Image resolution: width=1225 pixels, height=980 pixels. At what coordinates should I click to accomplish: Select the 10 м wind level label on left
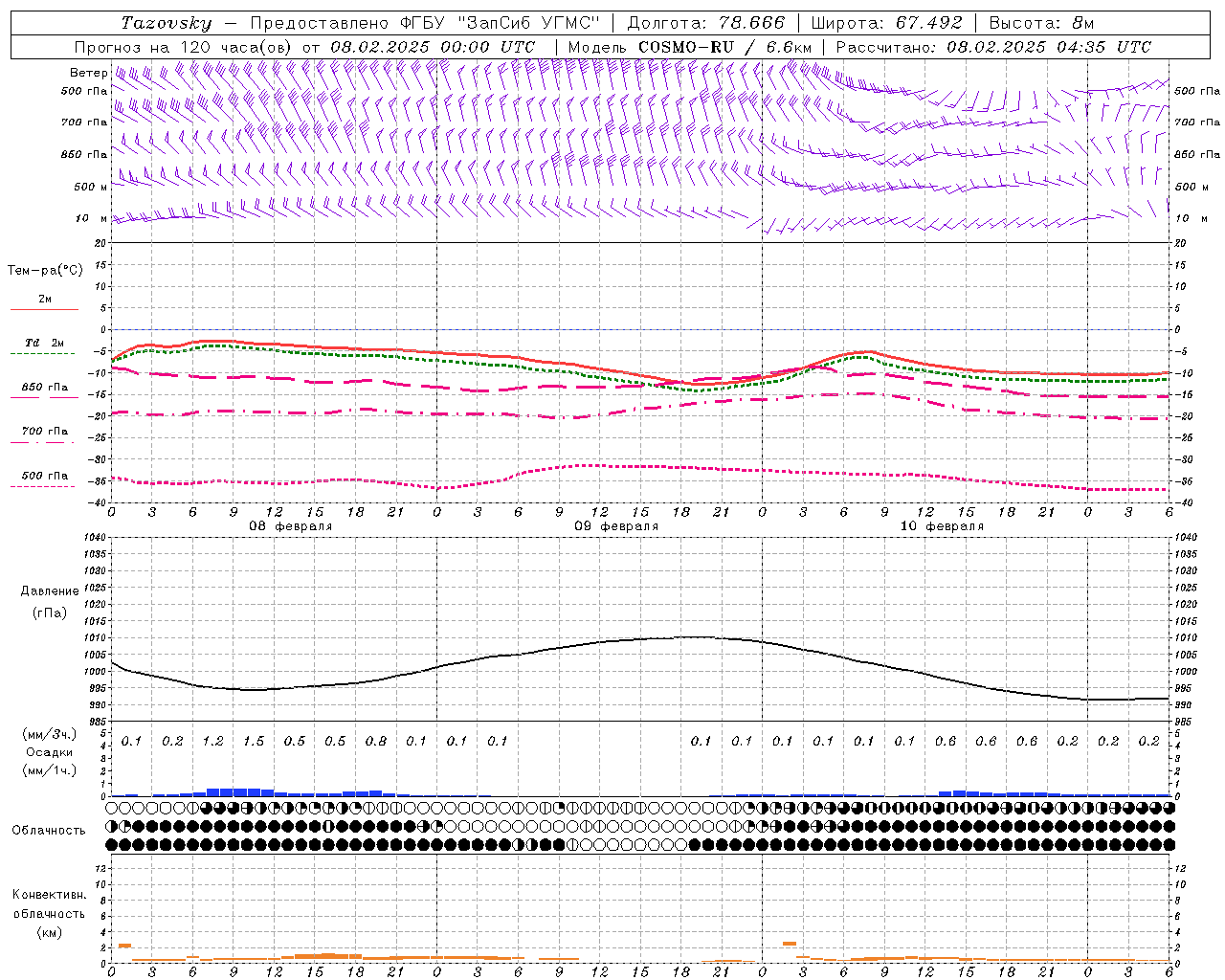[x=92, y=218]
